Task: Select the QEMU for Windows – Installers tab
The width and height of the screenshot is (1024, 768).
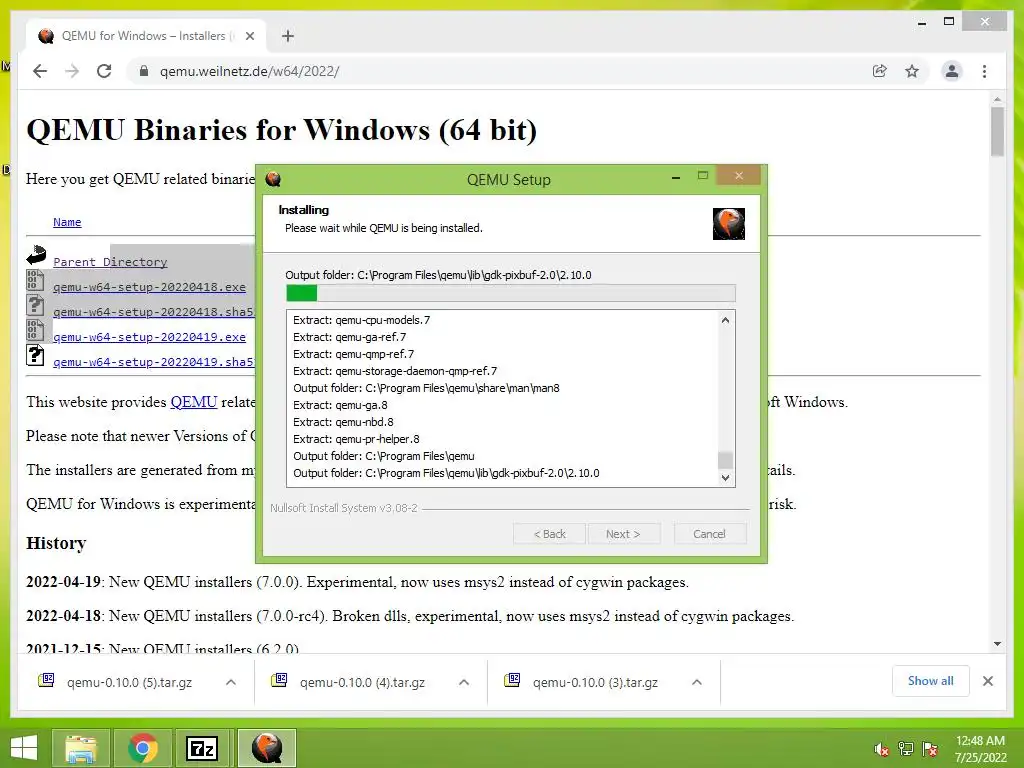Action: (146, 36)
